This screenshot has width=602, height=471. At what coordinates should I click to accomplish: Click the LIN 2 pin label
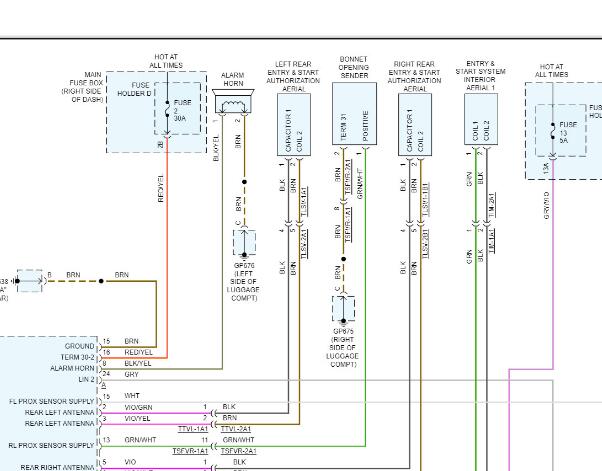coord(86,379)
